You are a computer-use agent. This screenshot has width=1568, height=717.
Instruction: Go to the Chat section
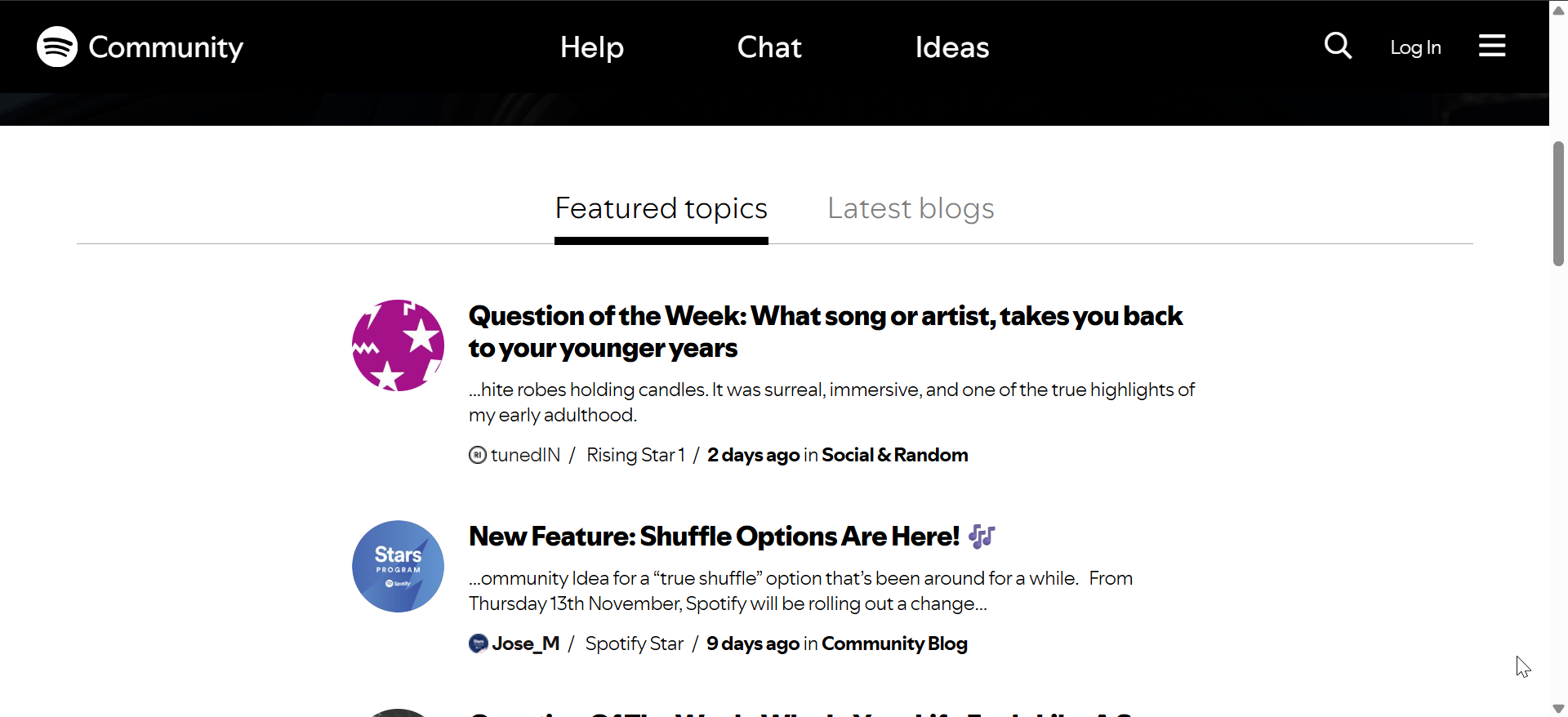[x=768, y=47]
